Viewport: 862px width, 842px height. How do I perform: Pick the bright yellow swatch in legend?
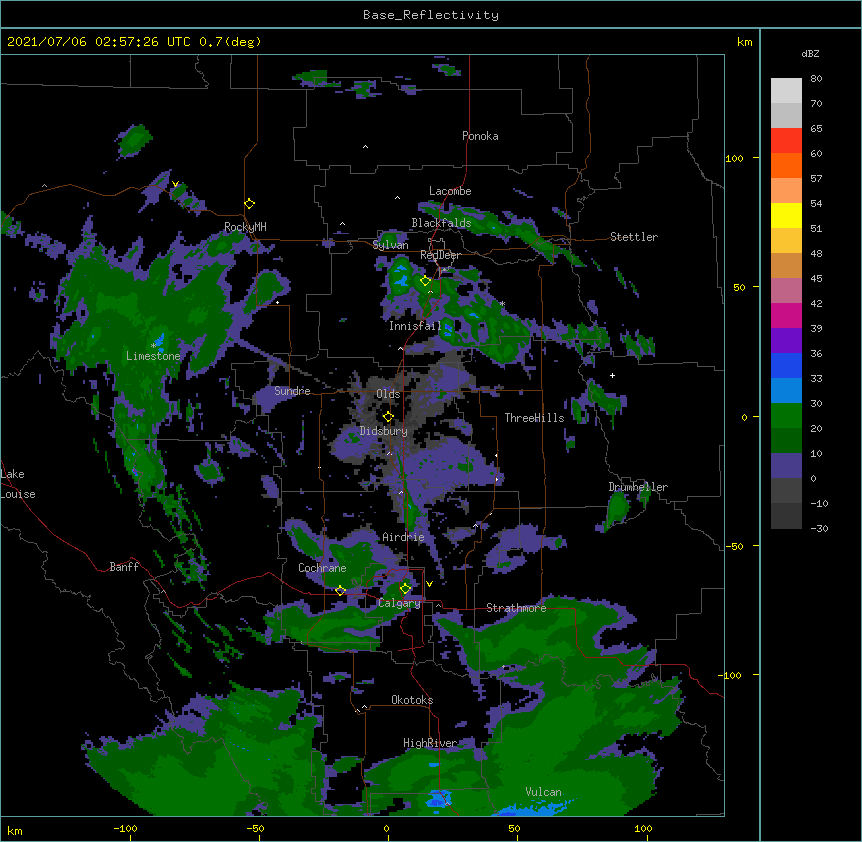click(786, 215)
